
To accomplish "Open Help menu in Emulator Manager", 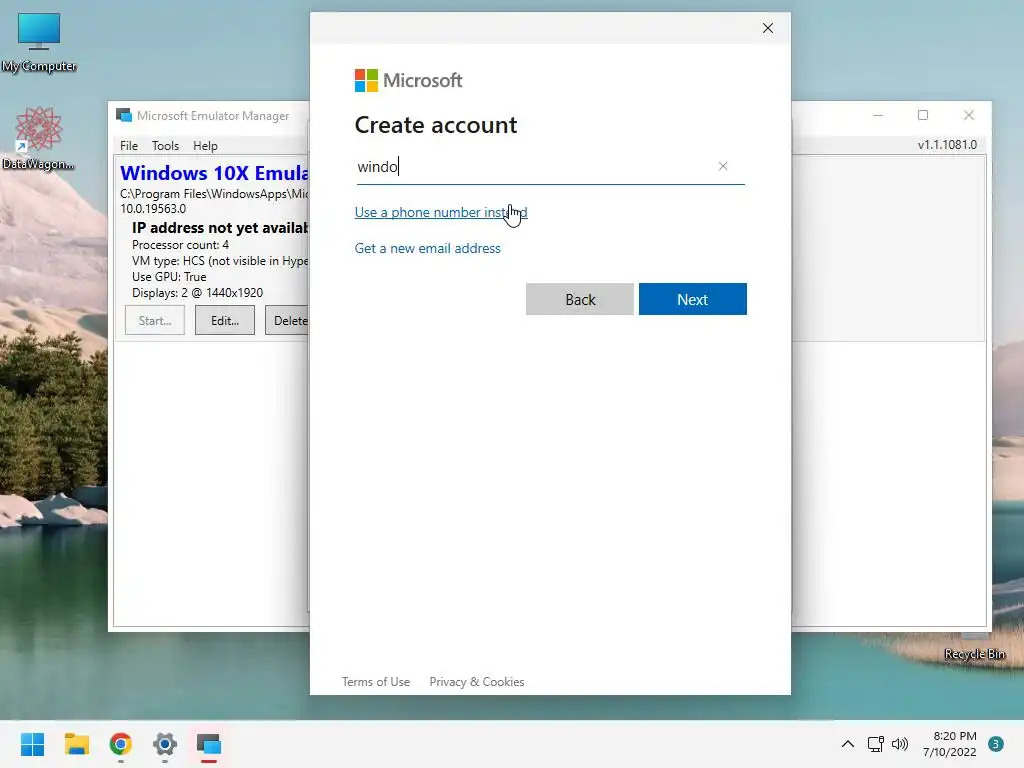I will coord(205,146).
